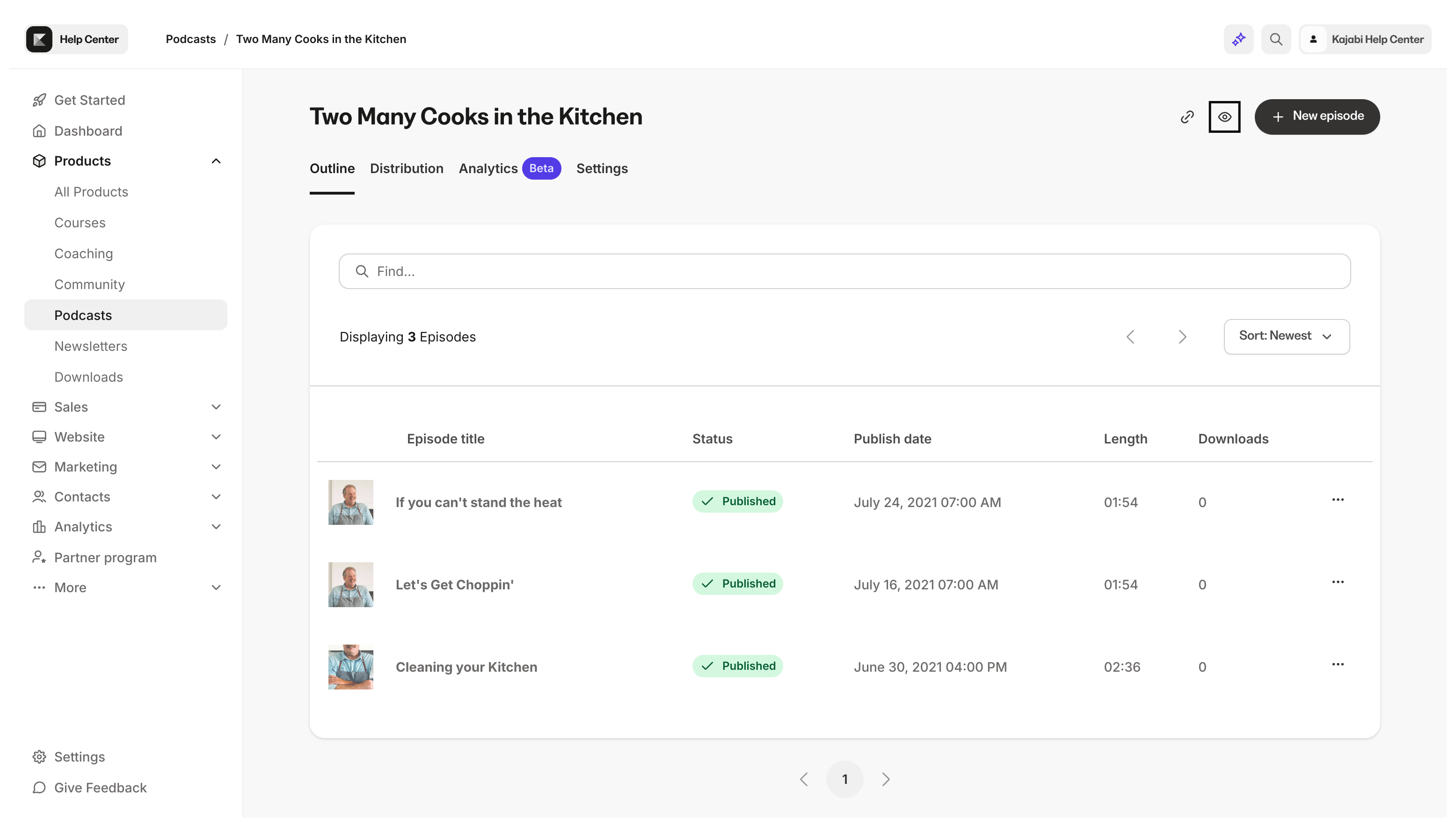The height and width of the screenshot is (827, 1456).
Task: Expand the Marketing sidebar section
Action: pyautogui.click(x=216, y=467)
